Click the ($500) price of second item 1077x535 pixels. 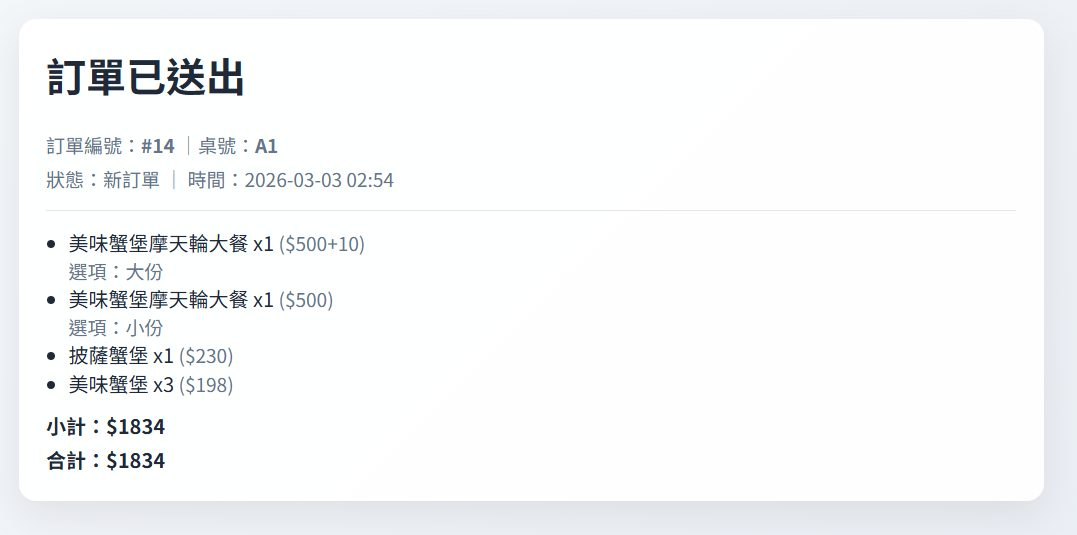[306, 300]
